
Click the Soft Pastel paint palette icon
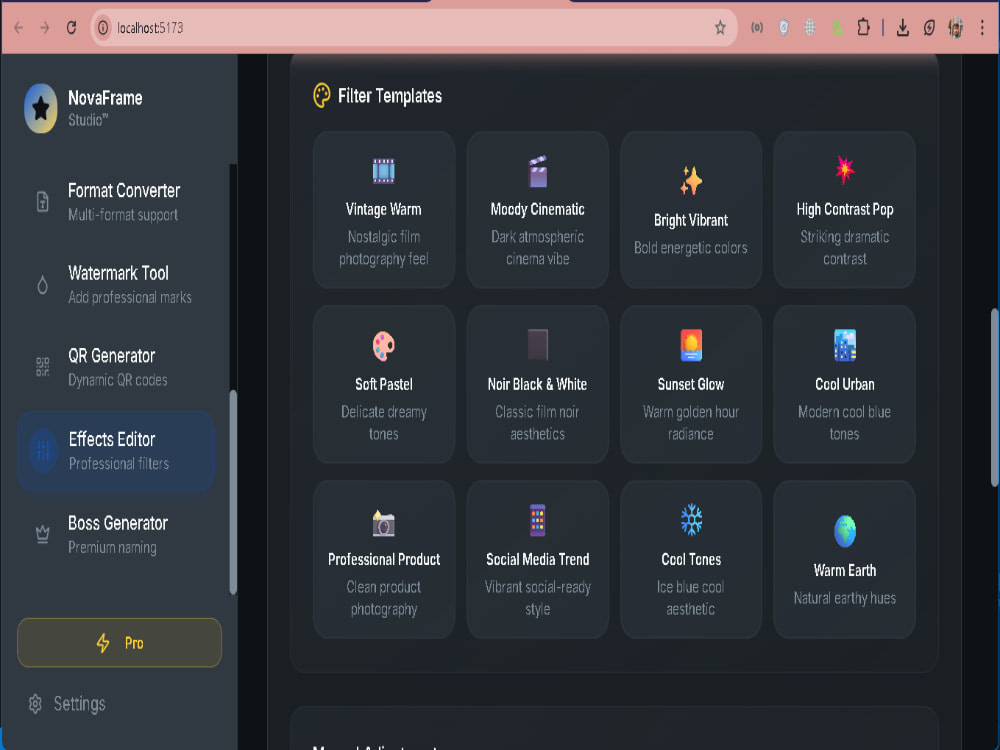click(383, 346)
